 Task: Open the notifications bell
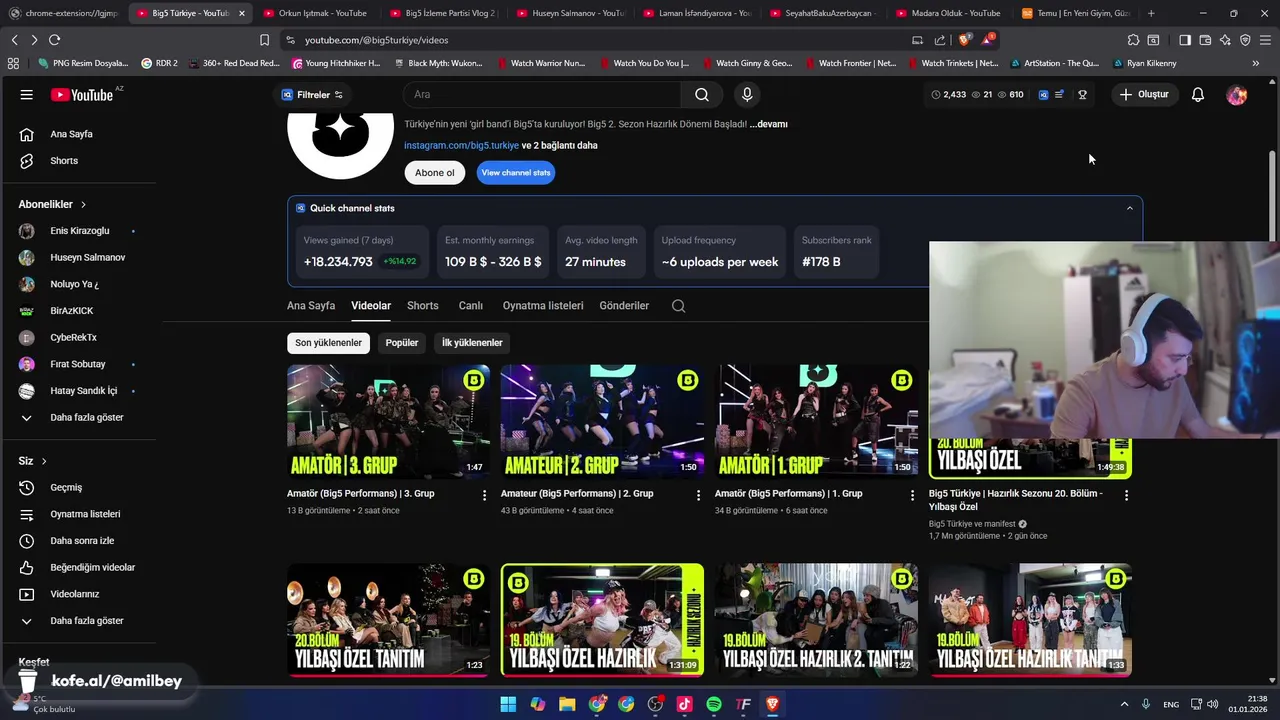1198,95
